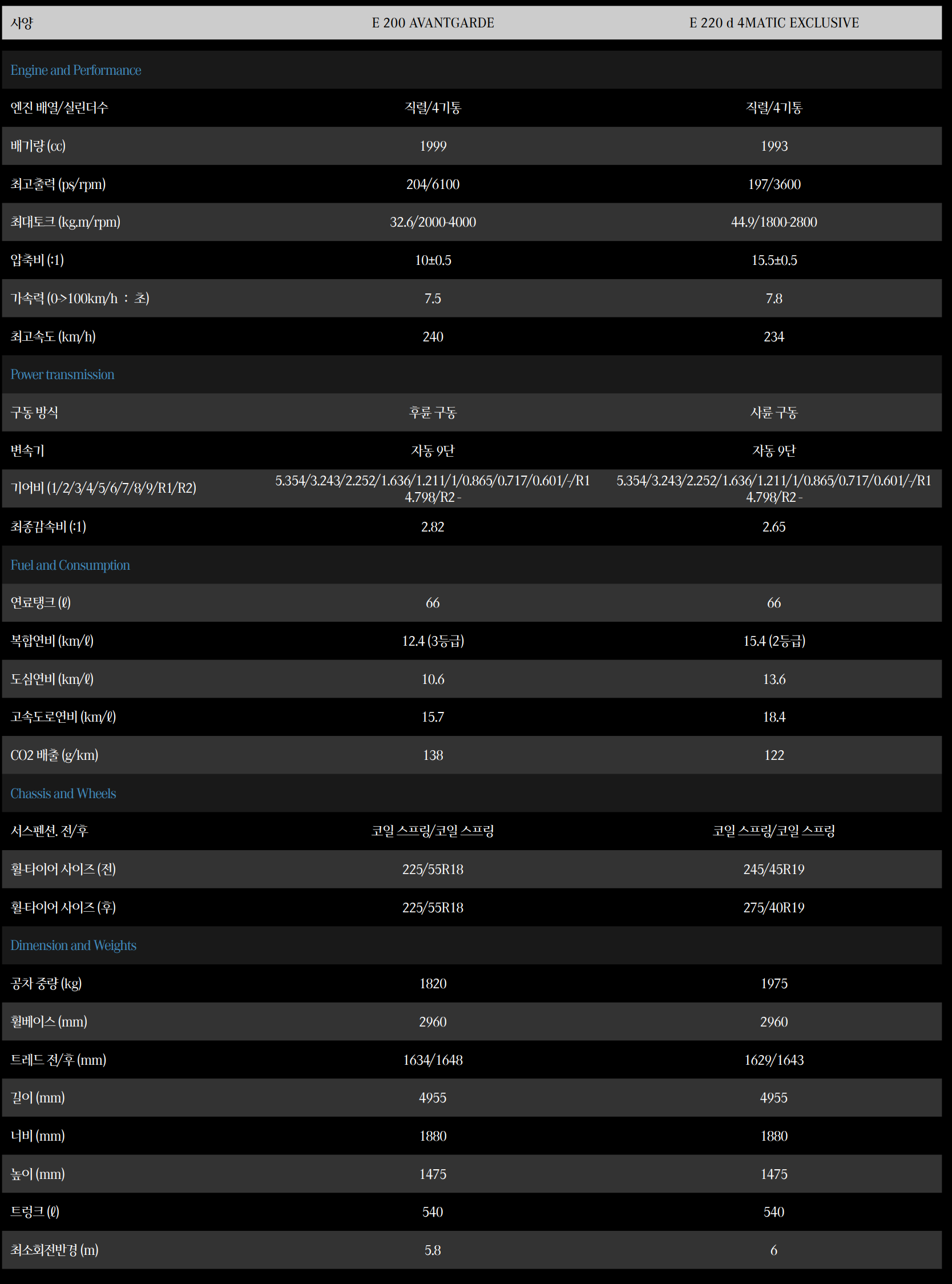952x1284 pixels.
Task: Click the 204/6100 max output value
Action: pyautogui.click(x=433, y=184)
